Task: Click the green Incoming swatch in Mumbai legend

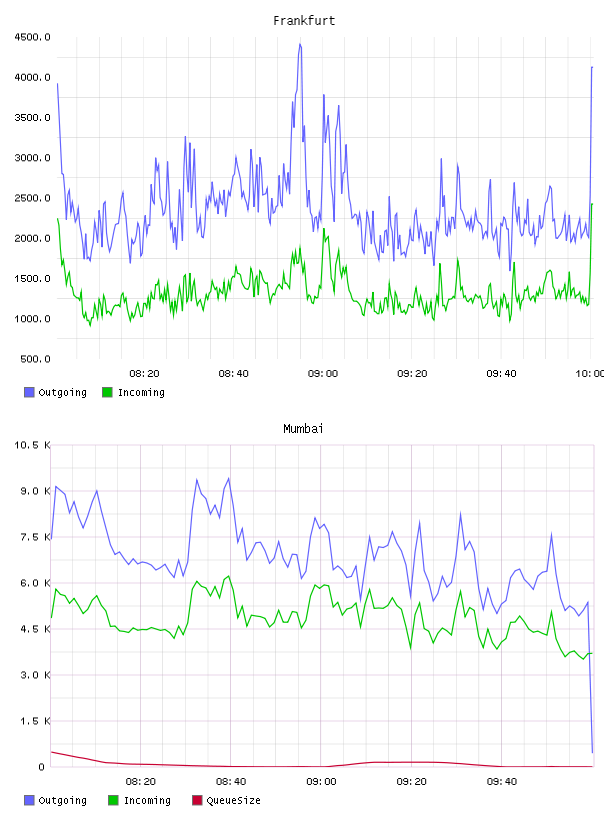Action: (113, 800)
